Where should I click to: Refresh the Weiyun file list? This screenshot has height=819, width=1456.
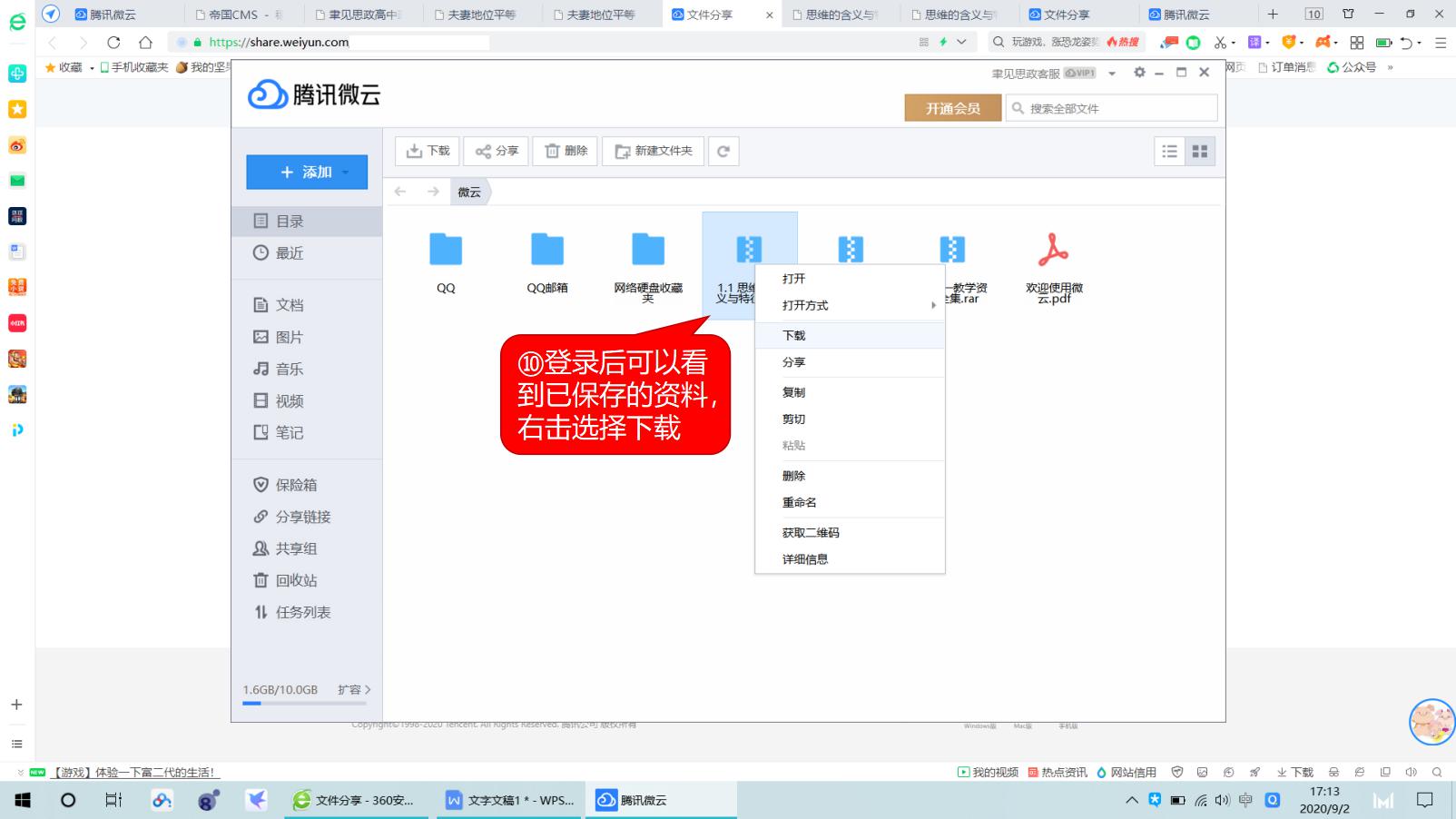[x=723, y=151]
